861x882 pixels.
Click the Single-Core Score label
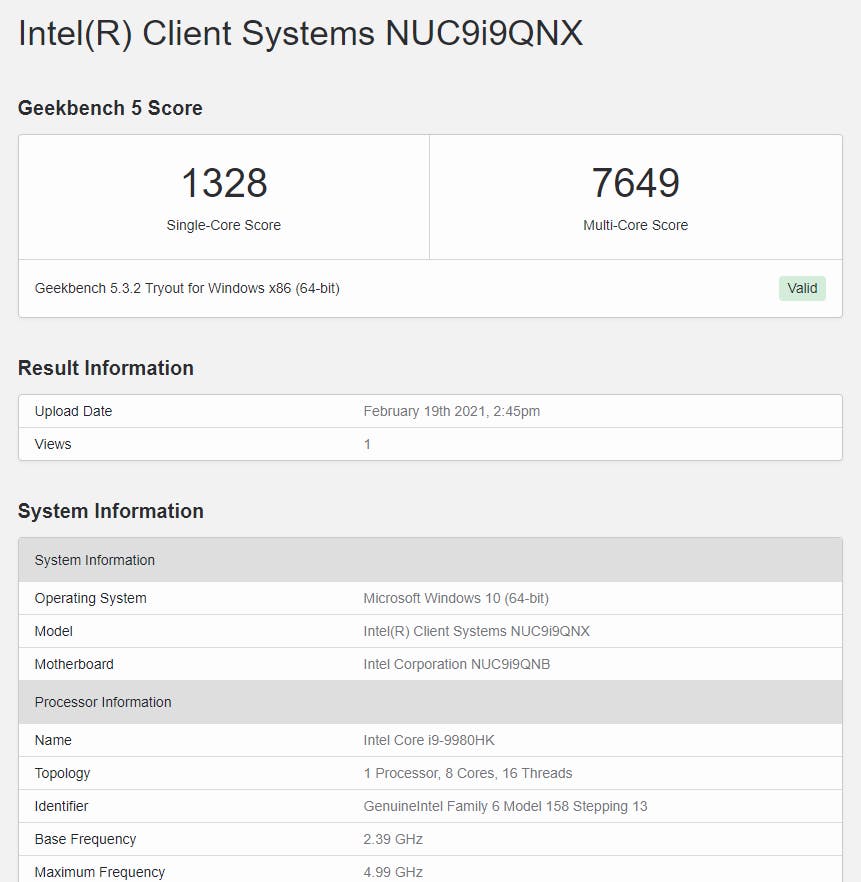tap(224, 225)
